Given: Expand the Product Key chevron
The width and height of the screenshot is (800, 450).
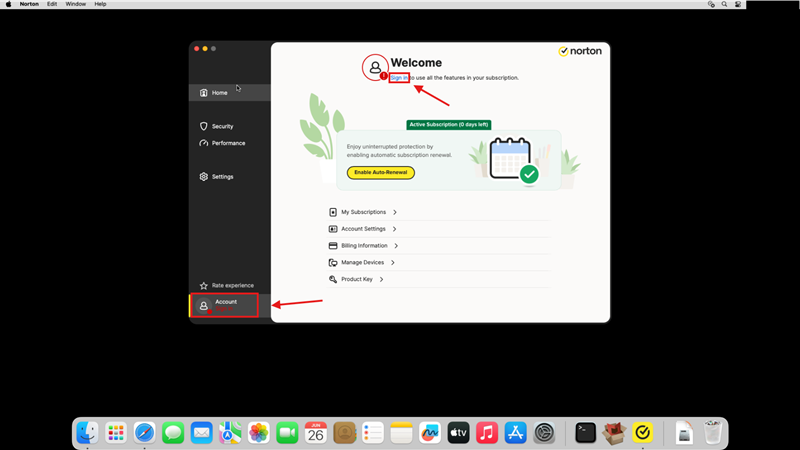Looking at the screenshot, I should click(x=381, y=280).
